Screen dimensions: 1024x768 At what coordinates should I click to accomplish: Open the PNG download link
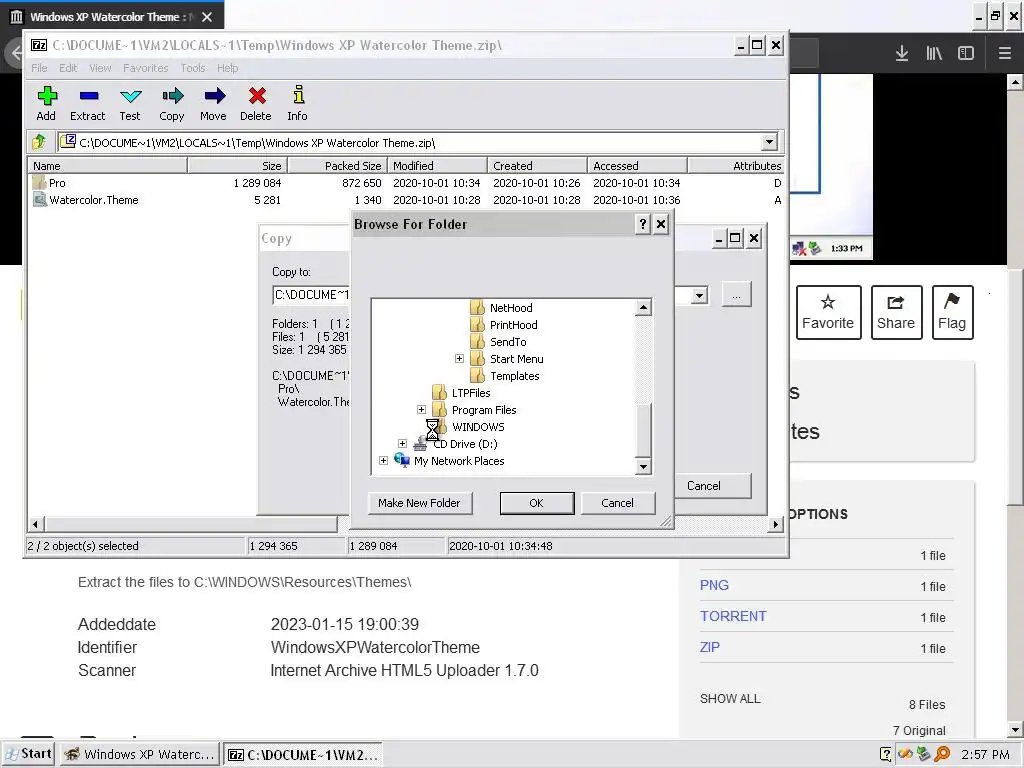pyautogui.click(x=714, y=585)
